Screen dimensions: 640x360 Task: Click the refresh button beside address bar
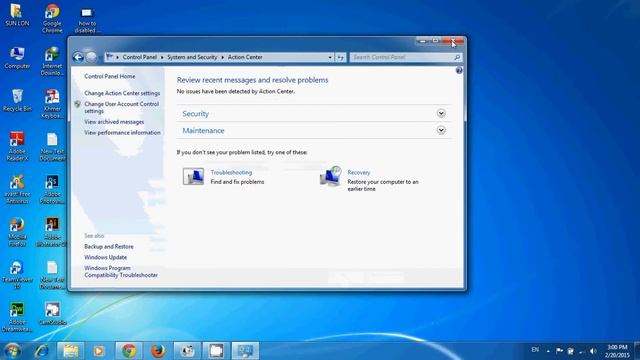click(x=340, y=58)
